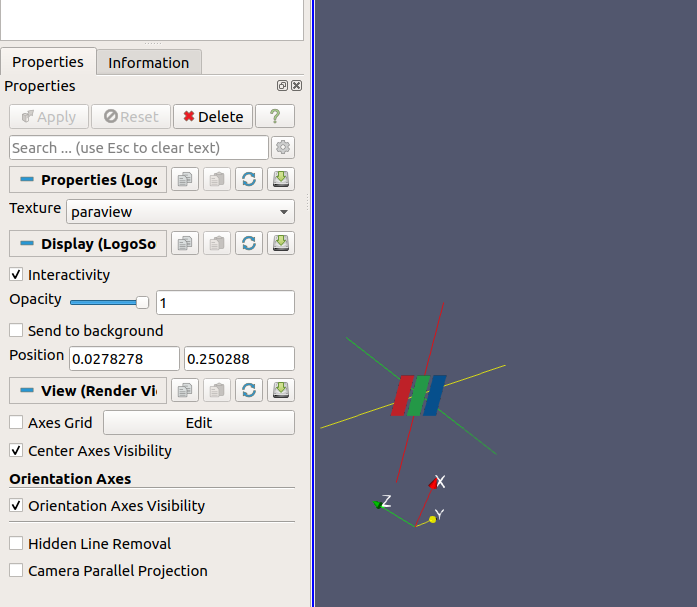Click the ParaView logo in render view

[x=418, y=395]
